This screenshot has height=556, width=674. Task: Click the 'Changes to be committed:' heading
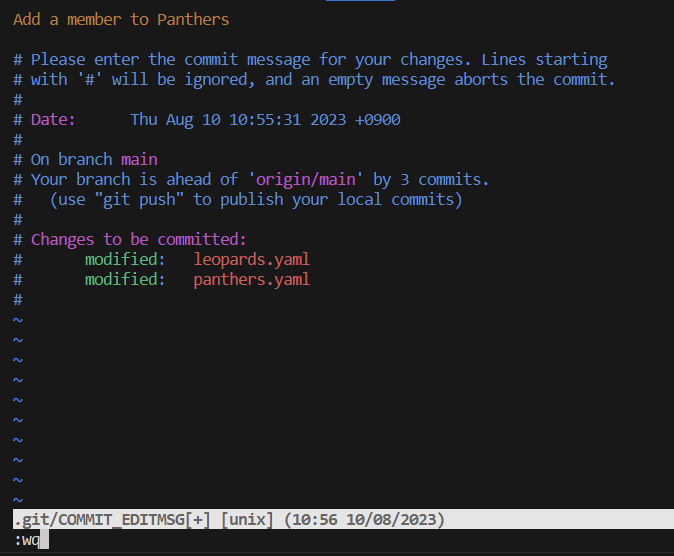point(138,240)
